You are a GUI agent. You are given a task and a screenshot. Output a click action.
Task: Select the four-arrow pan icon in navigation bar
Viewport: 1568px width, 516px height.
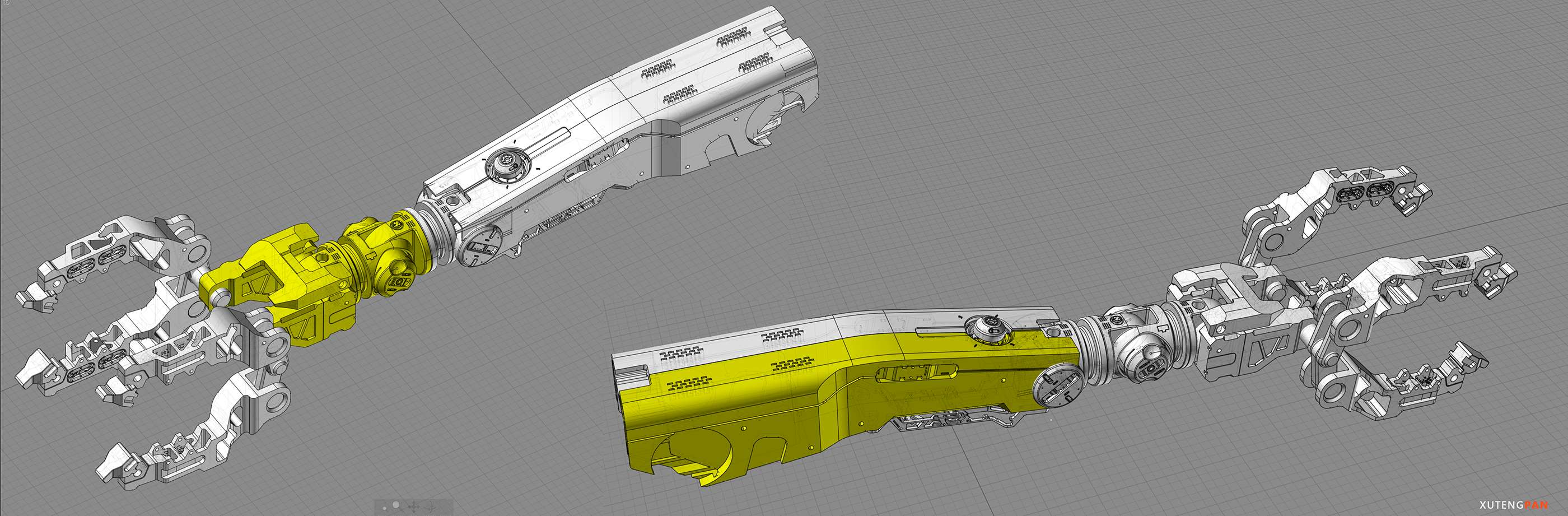pyautogui.click(x=414, y=507)
